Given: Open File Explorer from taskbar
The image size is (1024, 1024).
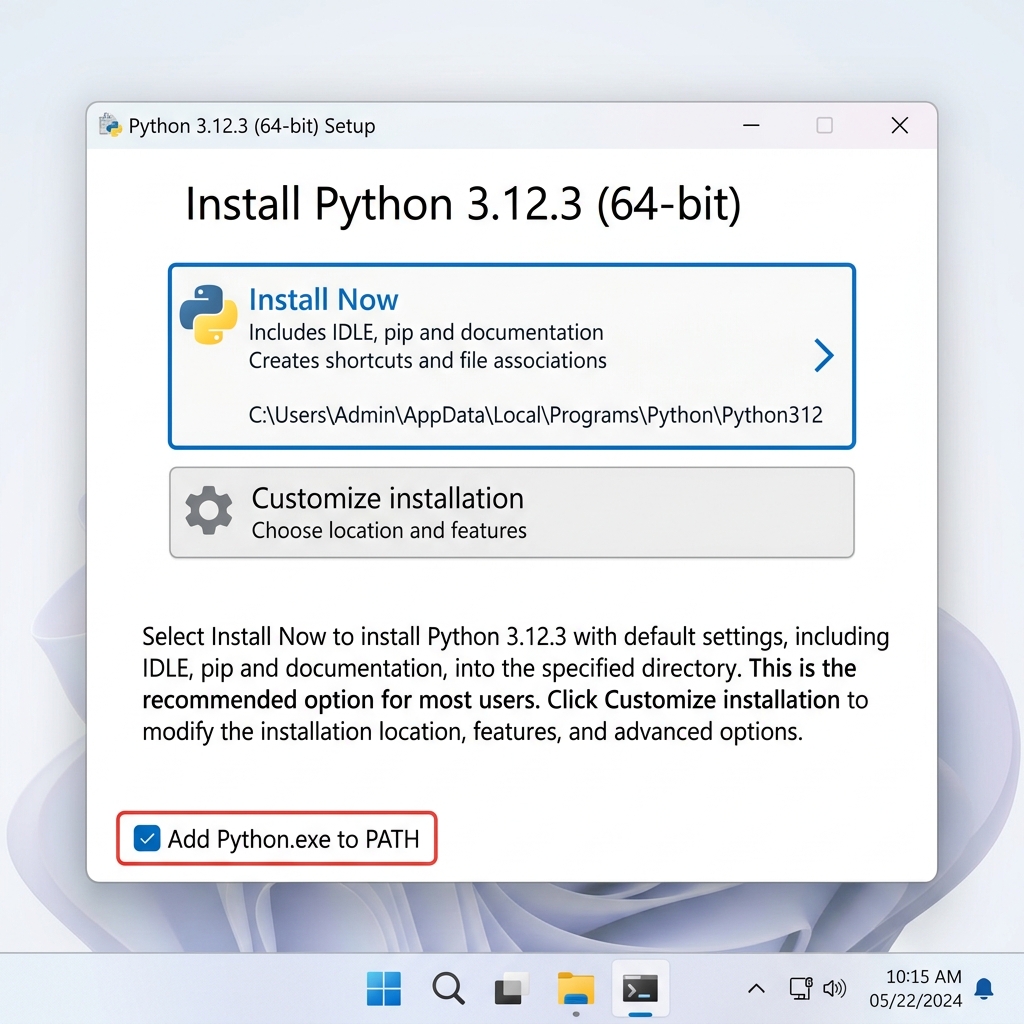Looking at the screenshot, I should 575,988.
